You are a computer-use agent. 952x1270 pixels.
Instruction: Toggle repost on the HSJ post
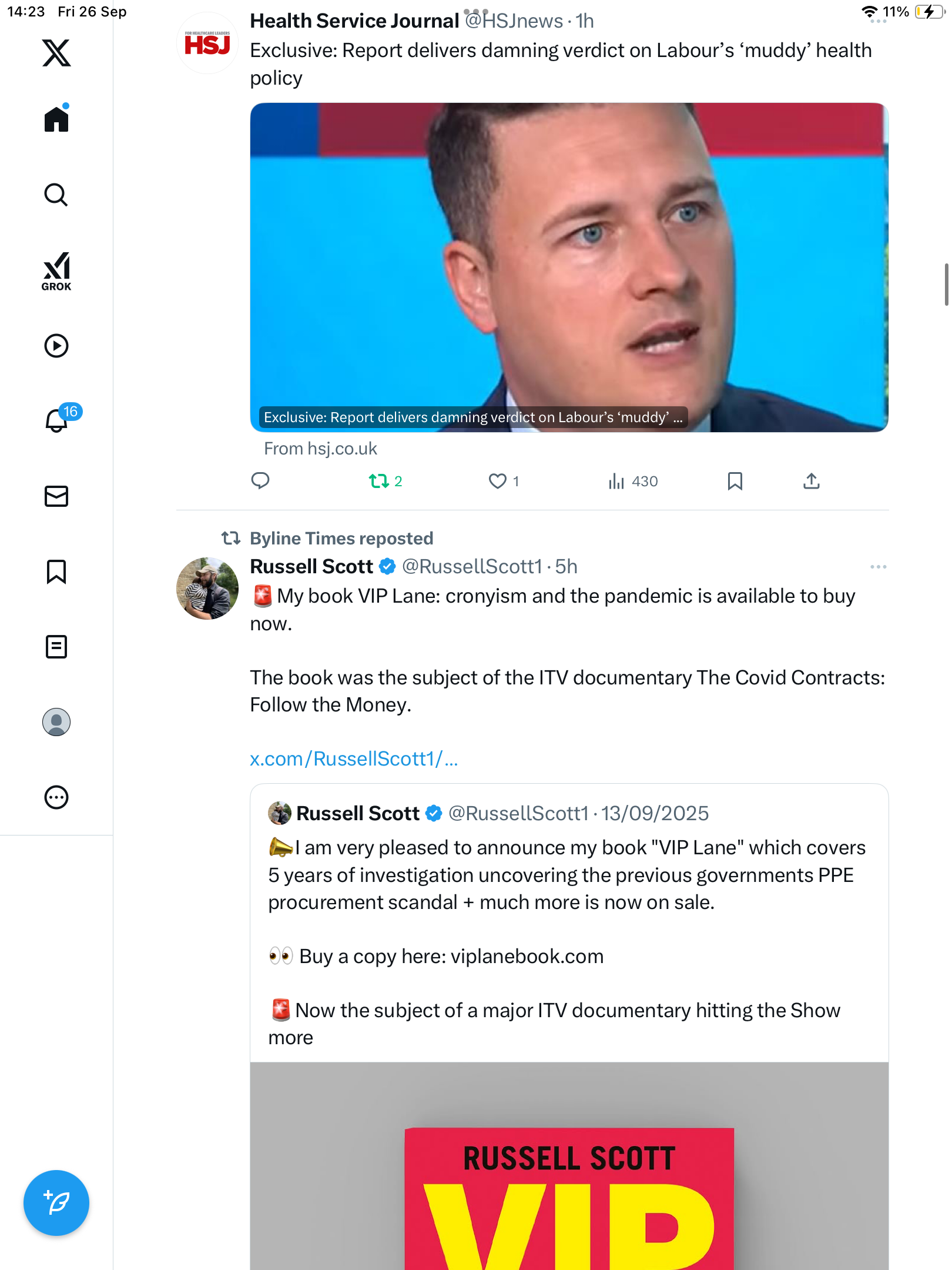coord(379,482)
